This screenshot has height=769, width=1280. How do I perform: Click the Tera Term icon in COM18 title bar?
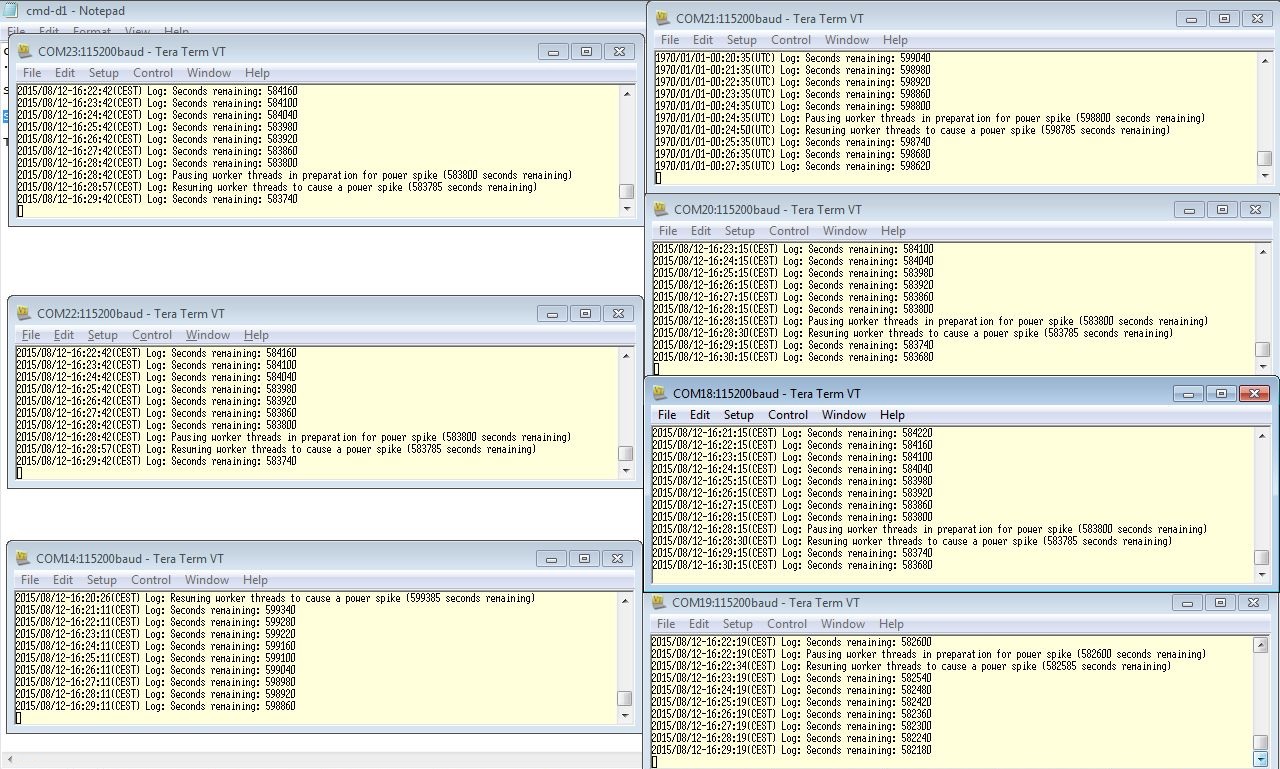(659, 394)
